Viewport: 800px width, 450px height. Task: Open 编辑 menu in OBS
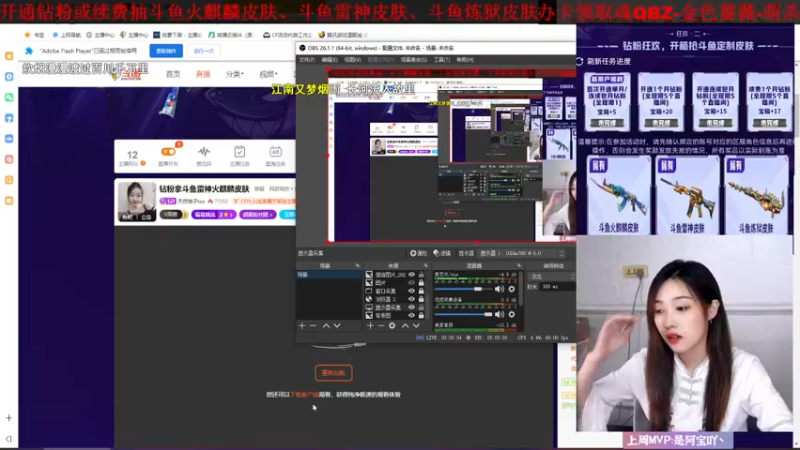[329, 60]
